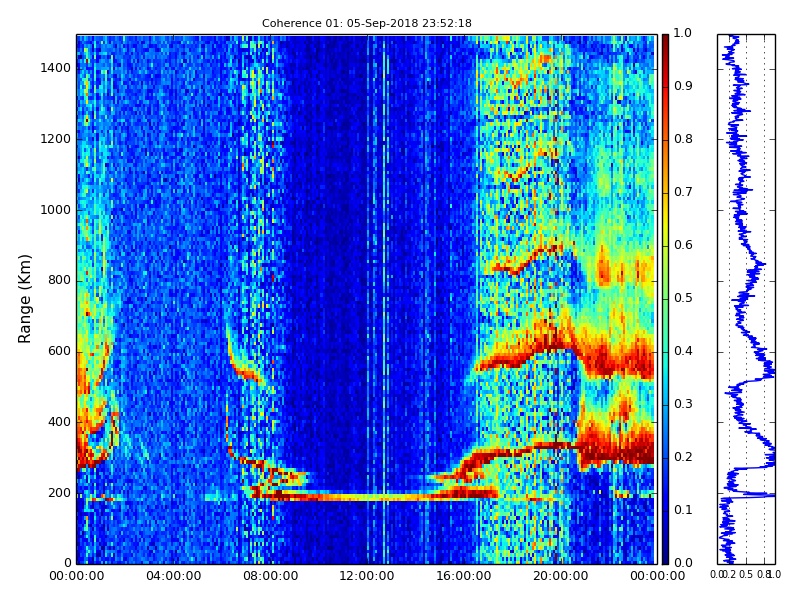Click the colorbar 0.8 tick label

coord(683,139)
